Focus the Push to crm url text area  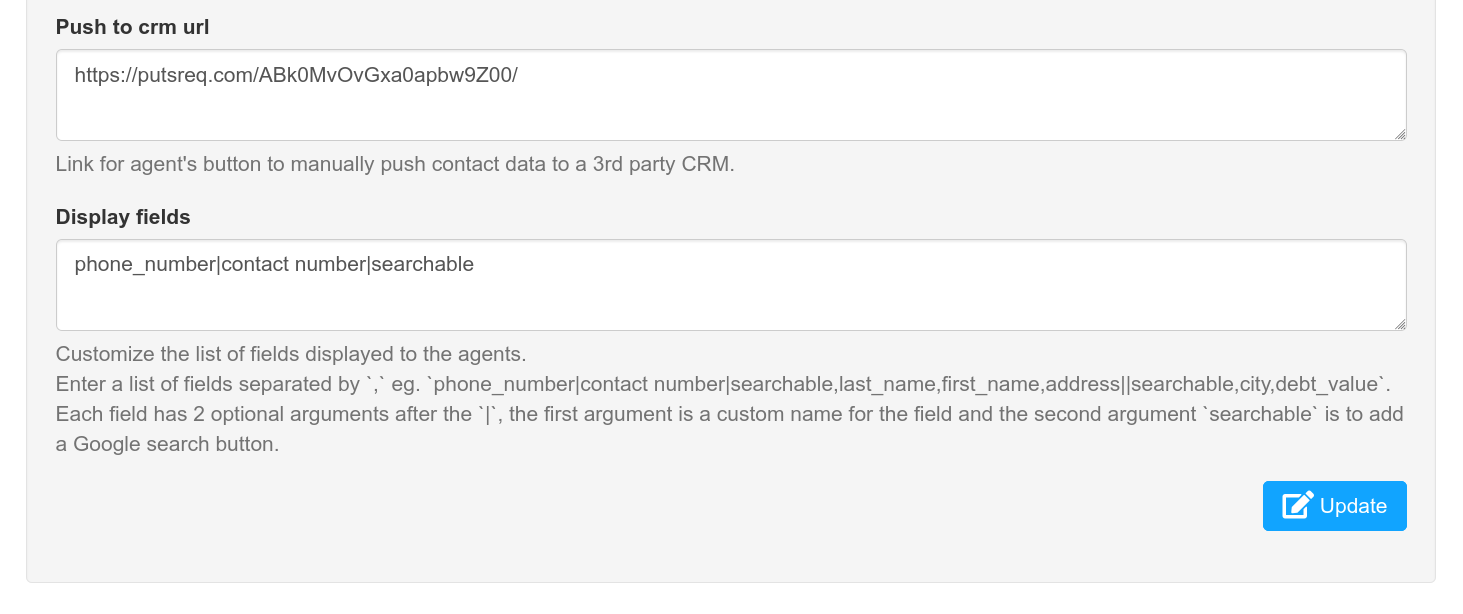point(731,95)
